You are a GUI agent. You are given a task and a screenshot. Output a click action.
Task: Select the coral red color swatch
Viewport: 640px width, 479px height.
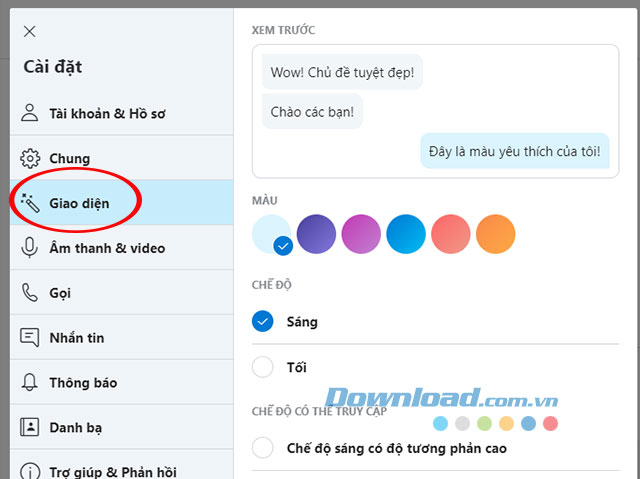tap(451, 234)
